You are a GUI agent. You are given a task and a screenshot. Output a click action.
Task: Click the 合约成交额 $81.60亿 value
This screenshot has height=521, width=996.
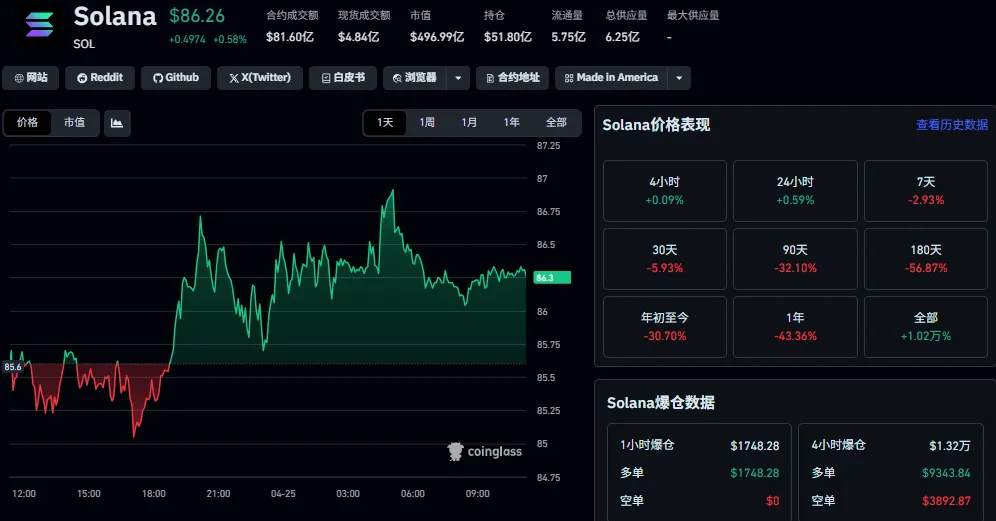point(290,37)
